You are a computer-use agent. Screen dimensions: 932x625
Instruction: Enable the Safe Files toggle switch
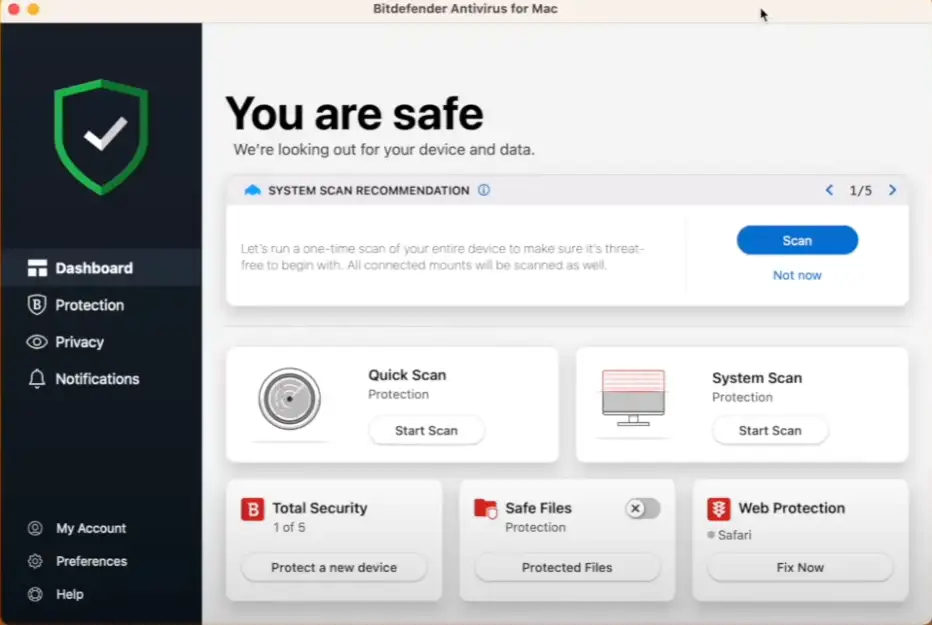click(643, 509)
